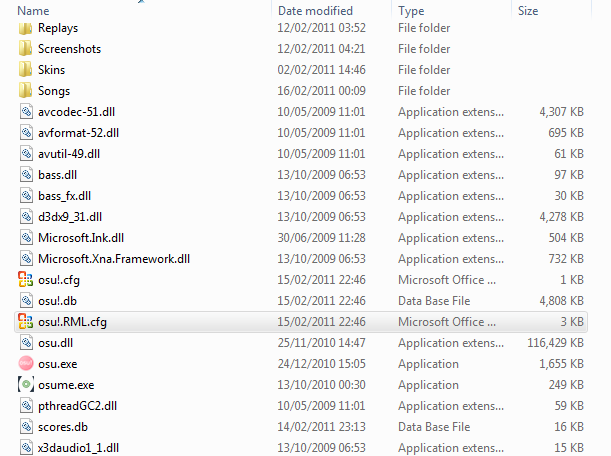Click the Microsoft.Xna.Framework.dll file icon
Viewport: 611px width, 456px height.
tap(26, 259)
